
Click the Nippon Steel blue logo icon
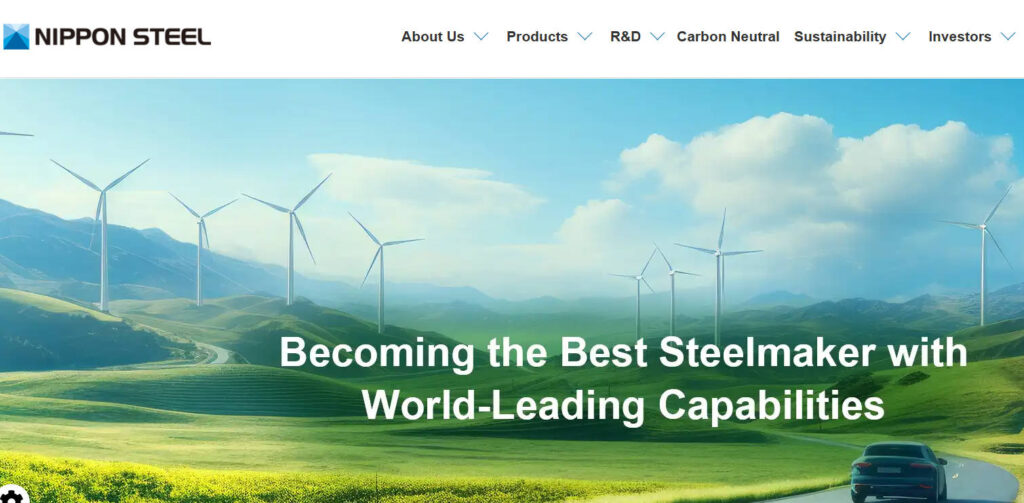click(16, 37)
